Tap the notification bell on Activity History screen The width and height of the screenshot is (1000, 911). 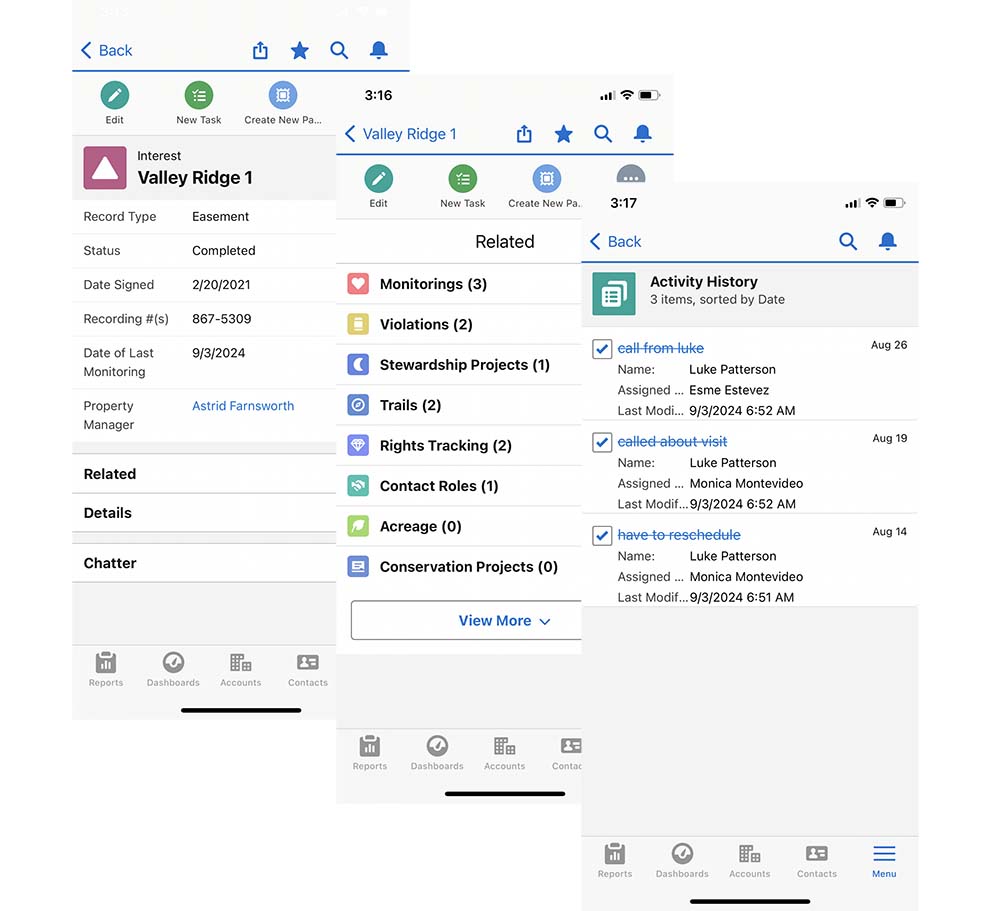tap(887, 241)
